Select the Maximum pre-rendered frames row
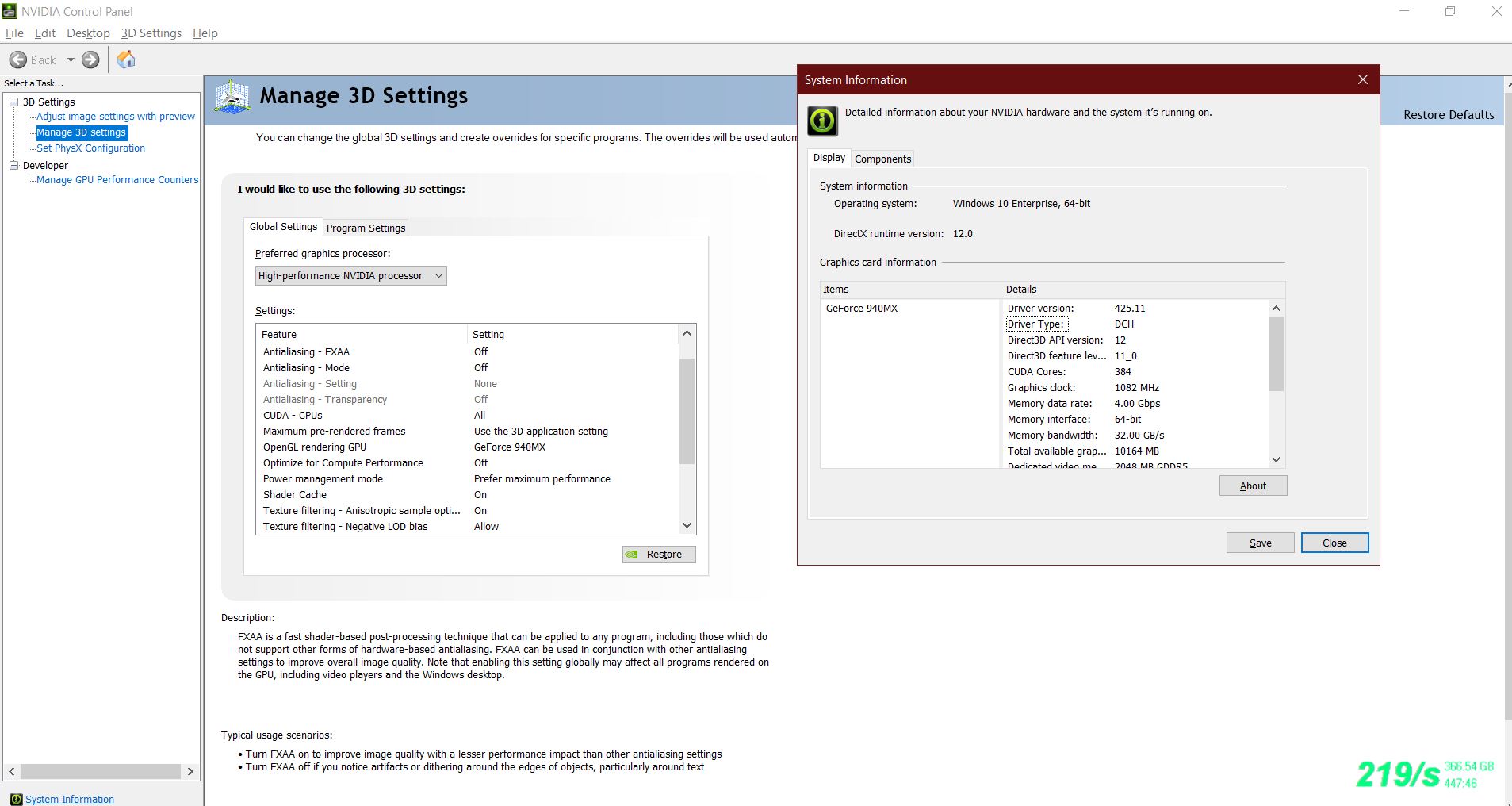 pos(468,431)
